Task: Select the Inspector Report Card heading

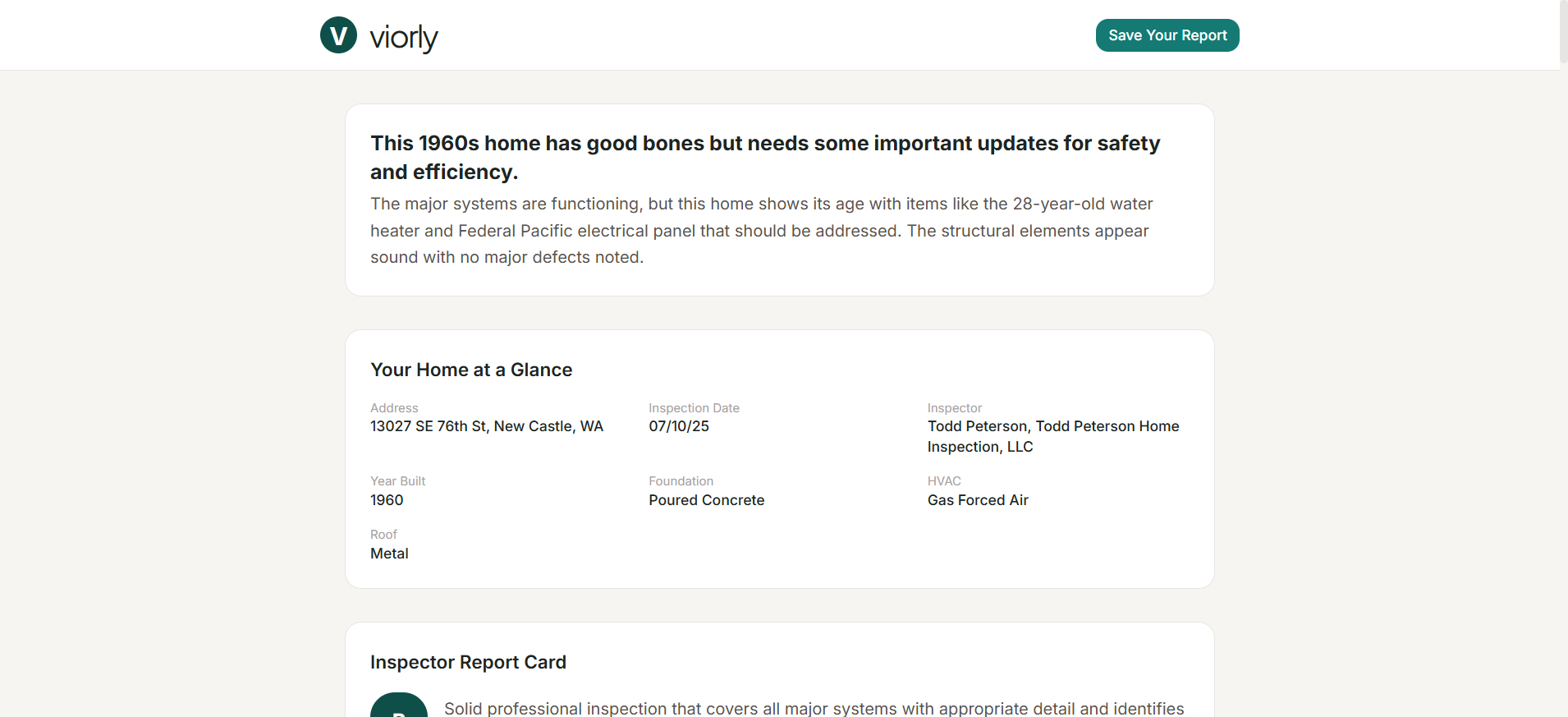Action: (468, 662)
